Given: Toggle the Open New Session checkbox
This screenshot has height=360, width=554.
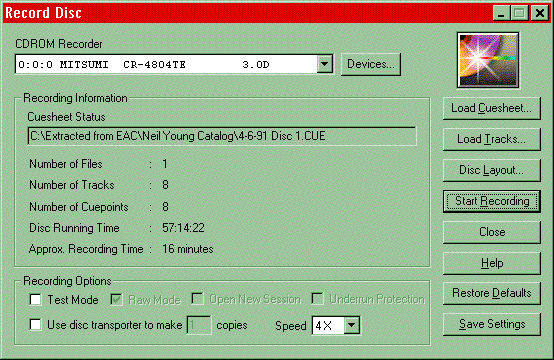Looking at the screenshot, I should tap(198, 299).
